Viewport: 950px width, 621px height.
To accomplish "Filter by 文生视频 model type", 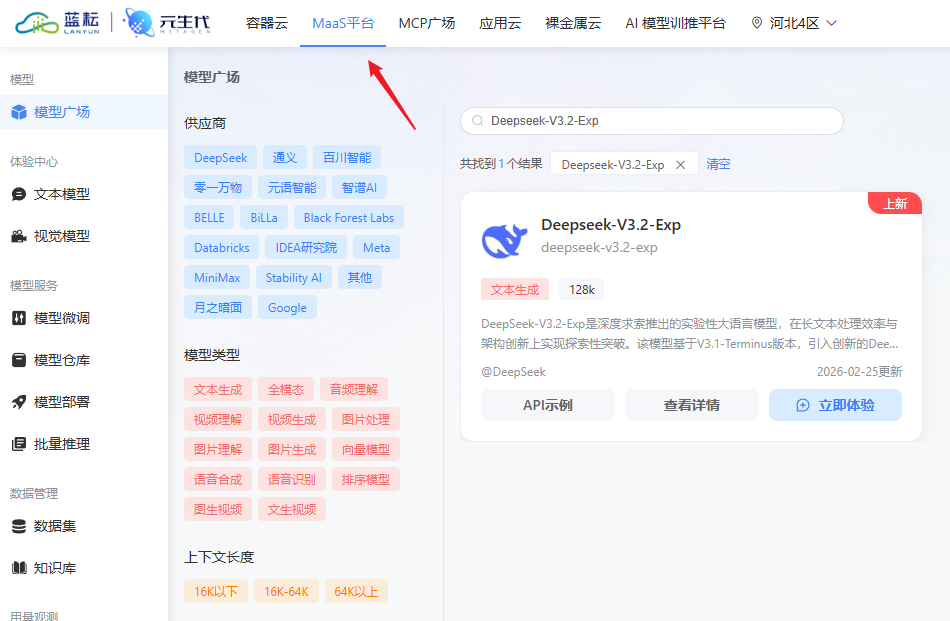I will pyautogui.click(x=292, y=510).
